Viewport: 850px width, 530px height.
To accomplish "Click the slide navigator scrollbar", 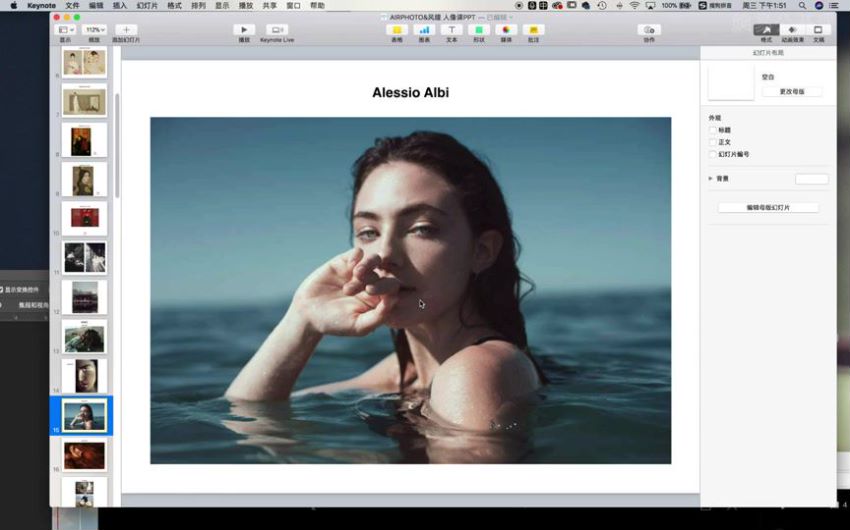I will 117,145.
